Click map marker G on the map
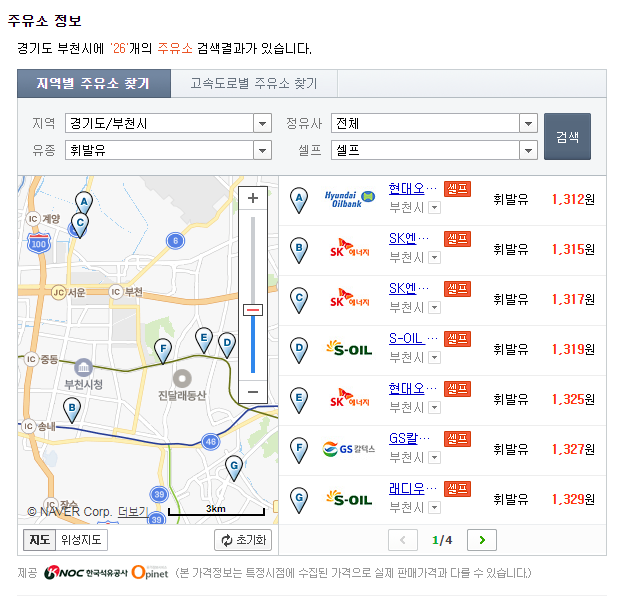 [x=234, y=468]
